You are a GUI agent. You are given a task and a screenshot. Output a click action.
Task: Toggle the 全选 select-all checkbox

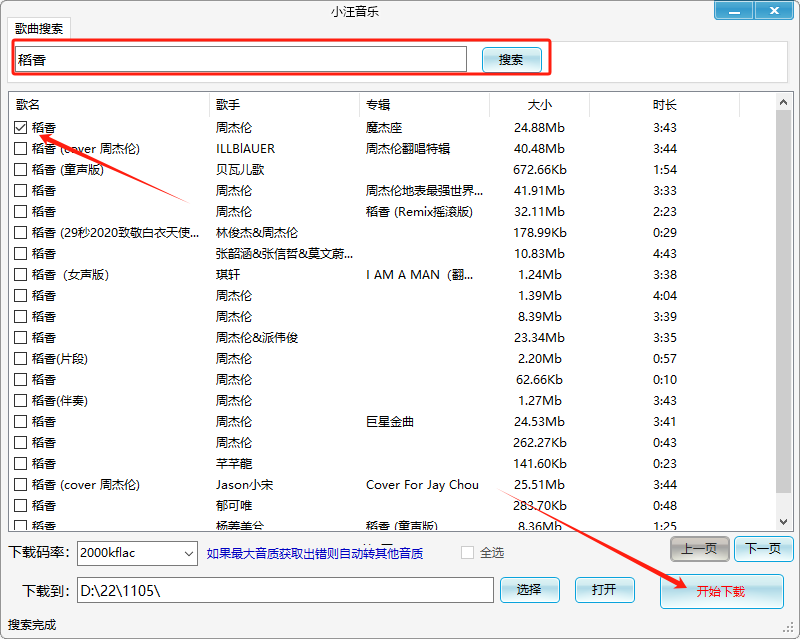(467, 553)
